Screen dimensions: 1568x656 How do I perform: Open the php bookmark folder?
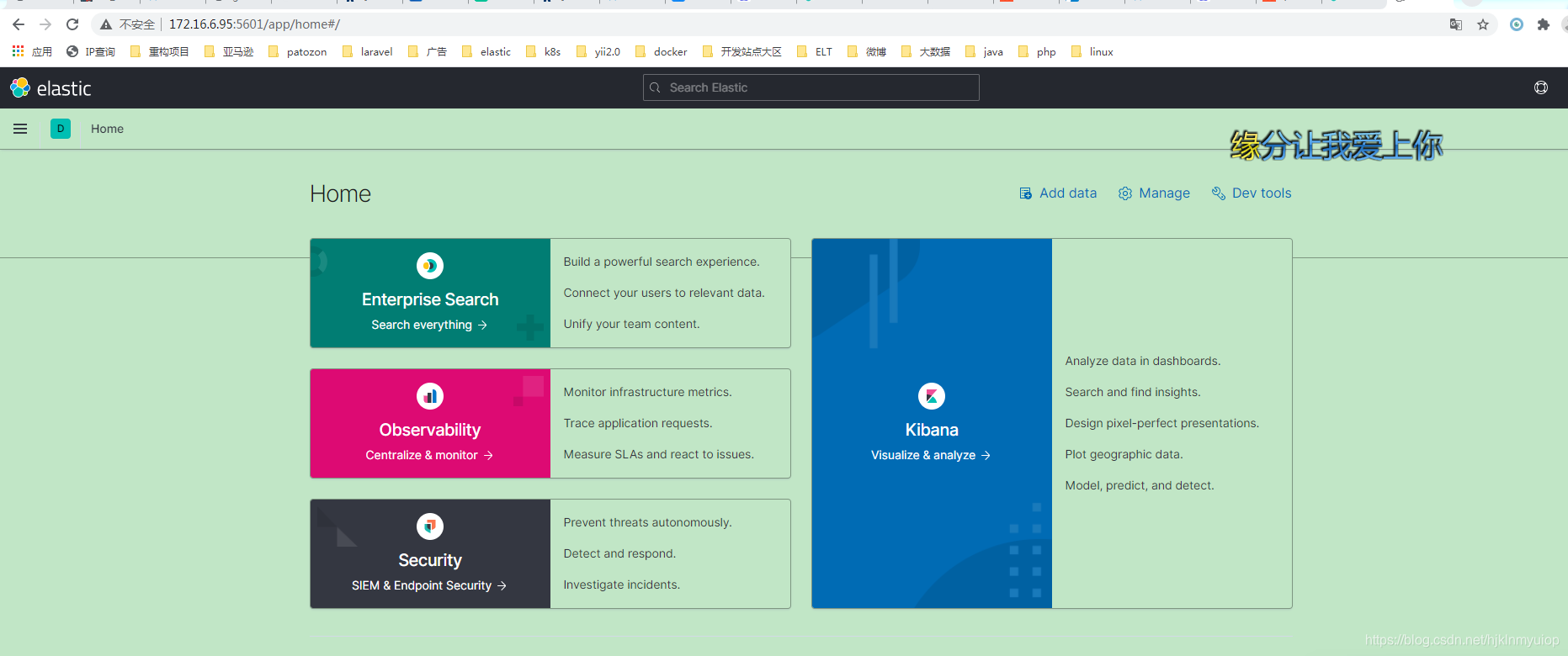(1037, 51)
